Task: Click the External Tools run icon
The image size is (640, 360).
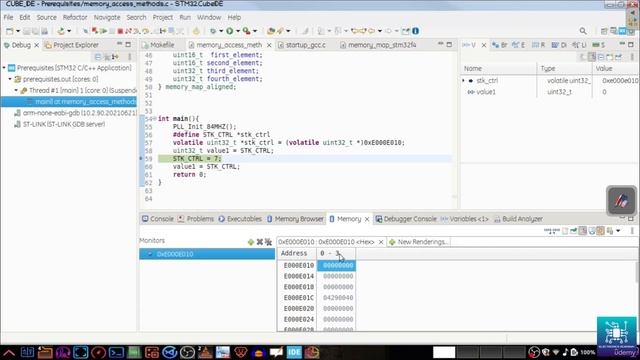Action: click(x=247, y=31)
